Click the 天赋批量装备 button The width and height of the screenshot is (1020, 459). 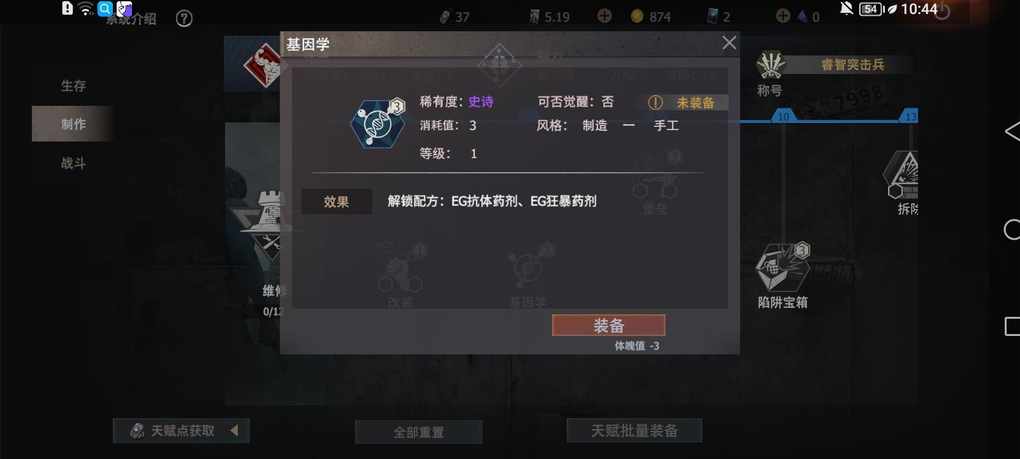click(x=634, y=430)
